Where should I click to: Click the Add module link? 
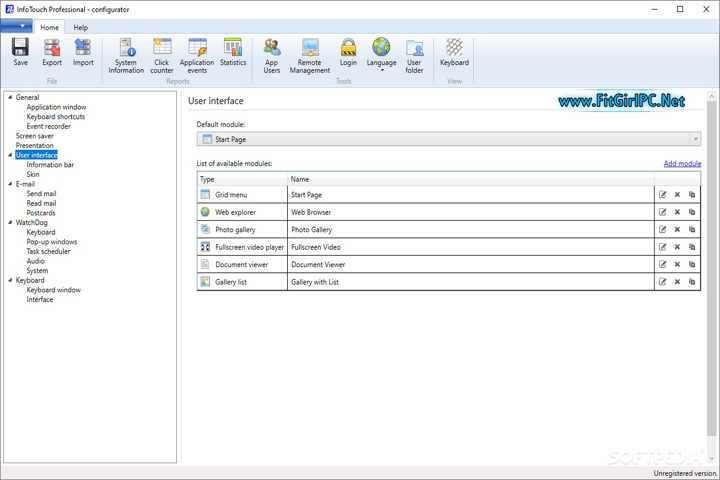coord(682,163)
